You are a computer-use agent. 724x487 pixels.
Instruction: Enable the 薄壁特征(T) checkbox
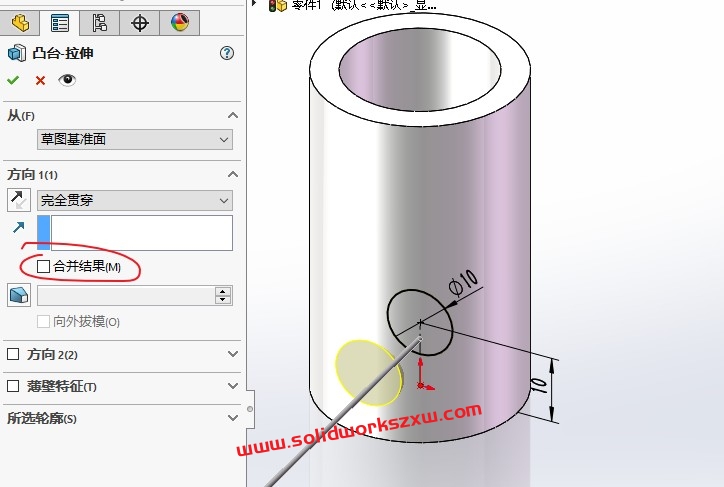(x=13, y=386)
